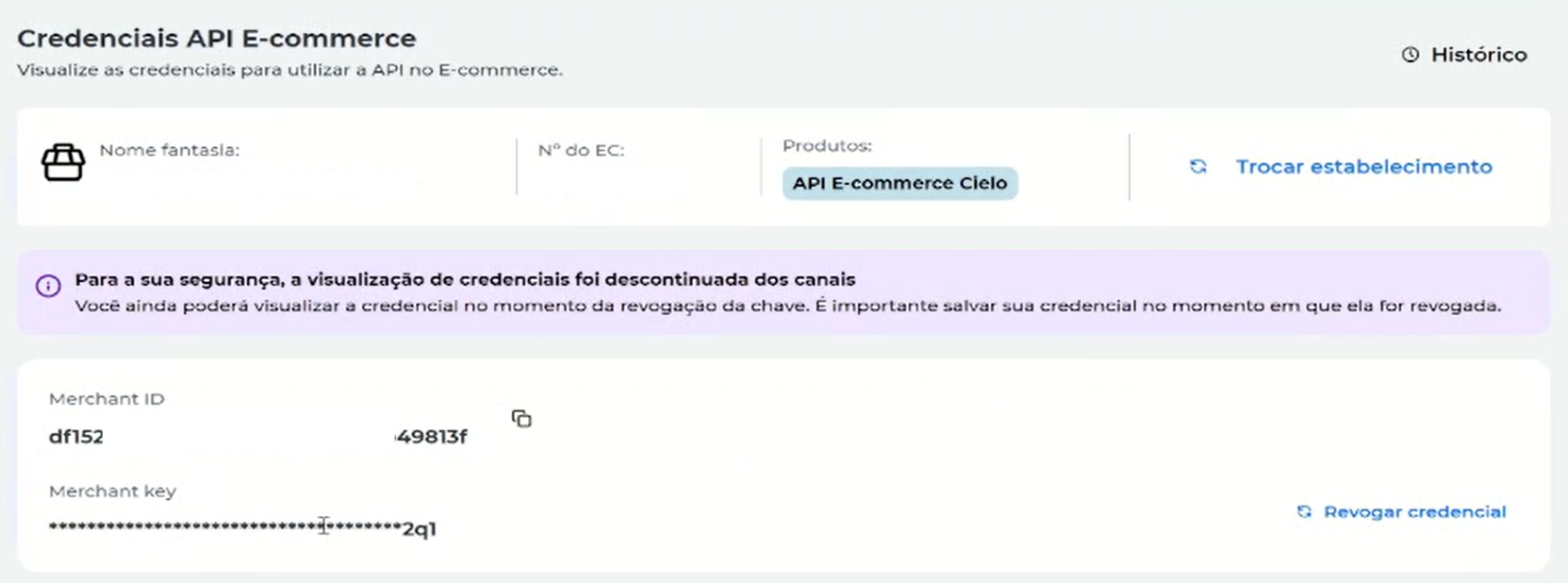
Task: Click the info icon in the purple security banner
Action: tap(48, 286)
